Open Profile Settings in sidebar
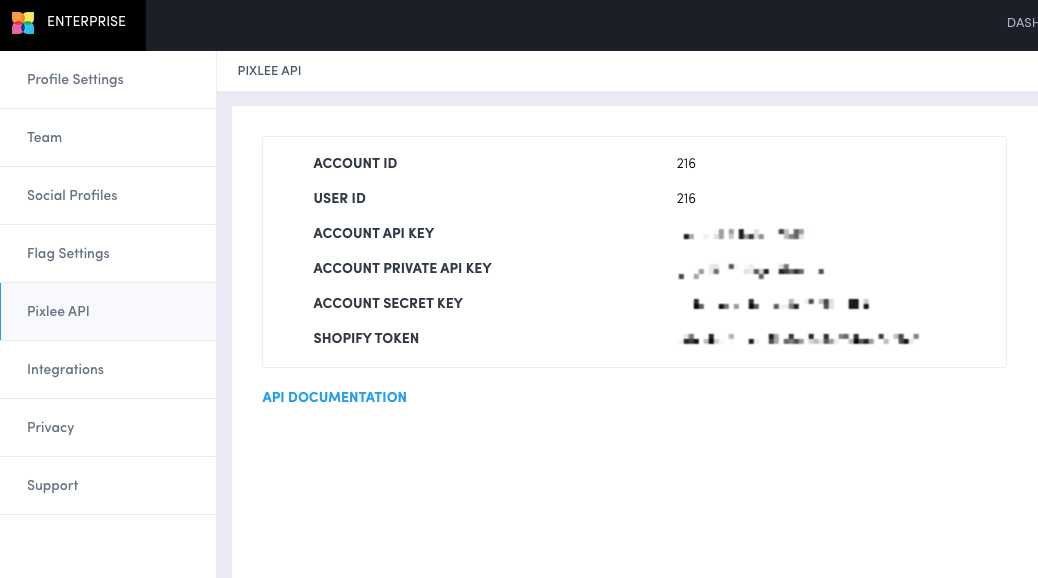 click(108, 79)
